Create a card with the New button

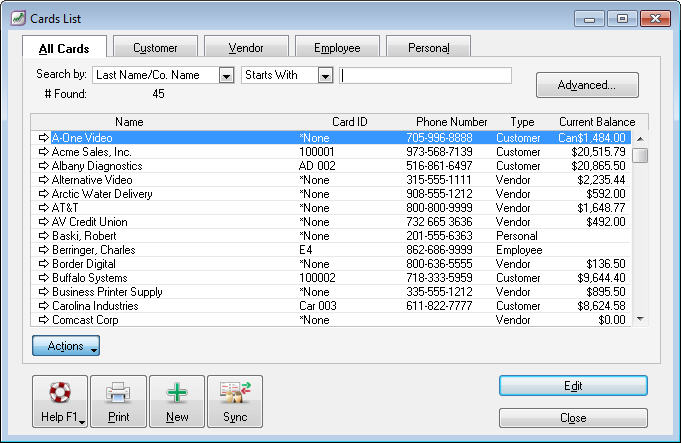pos(177,401)
